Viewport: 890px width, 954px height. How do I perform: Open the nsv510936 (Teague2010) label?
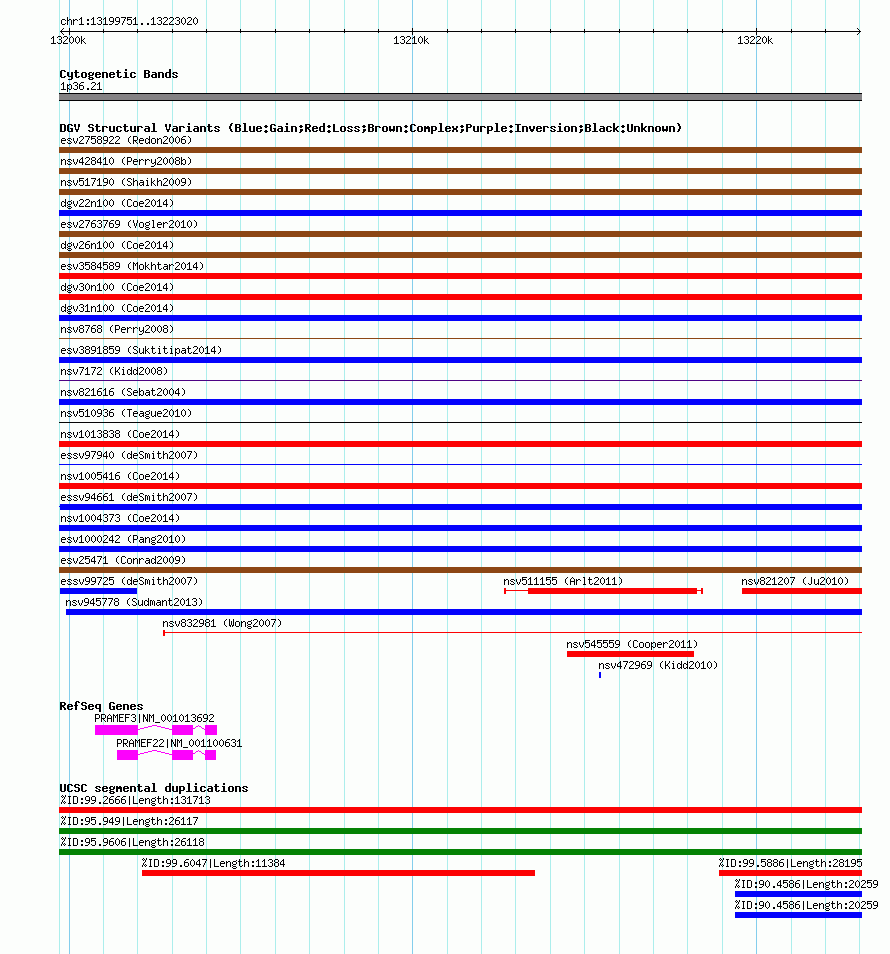[126, 413]
